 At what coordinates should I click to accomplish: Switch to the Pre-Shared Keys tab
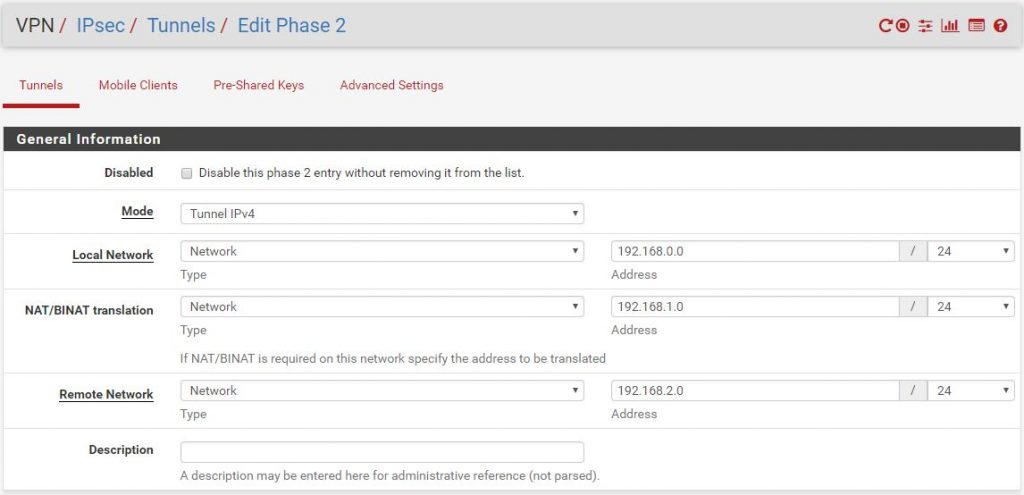point(259,85)
